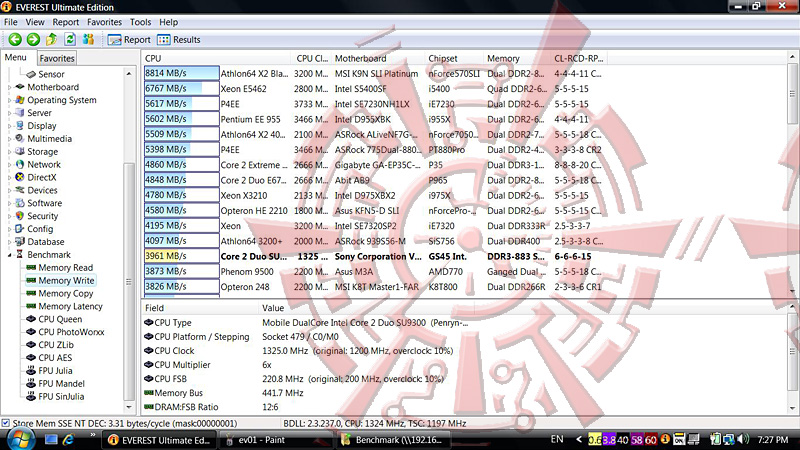This screenshot has width=800, height=450.
Task: Click the Server tree icon
Action: pos(20,113)
